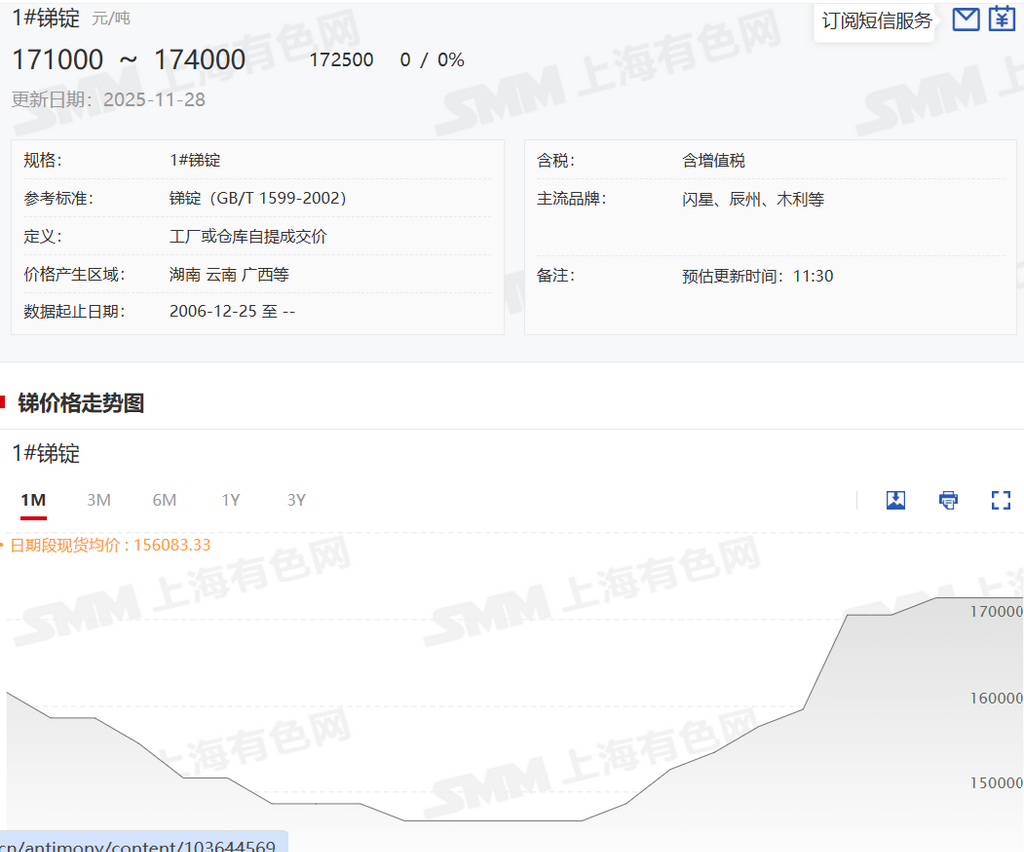Open the yen calendar price icon
Viewport: 1024px width, 852px height.
1001,19
